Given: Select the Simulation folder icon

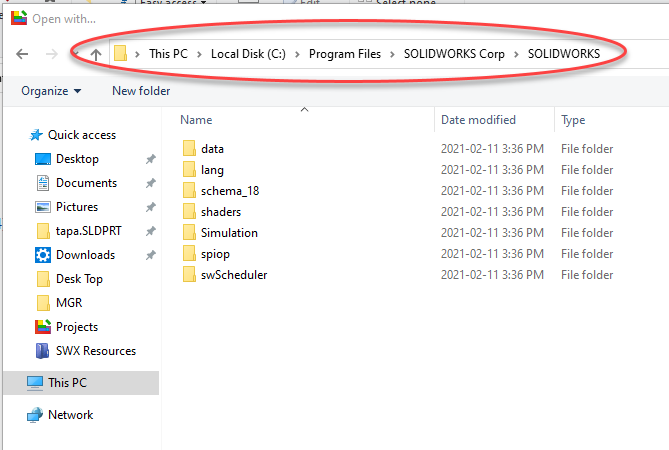Looking at the screenshot, I should click(189, 233).
